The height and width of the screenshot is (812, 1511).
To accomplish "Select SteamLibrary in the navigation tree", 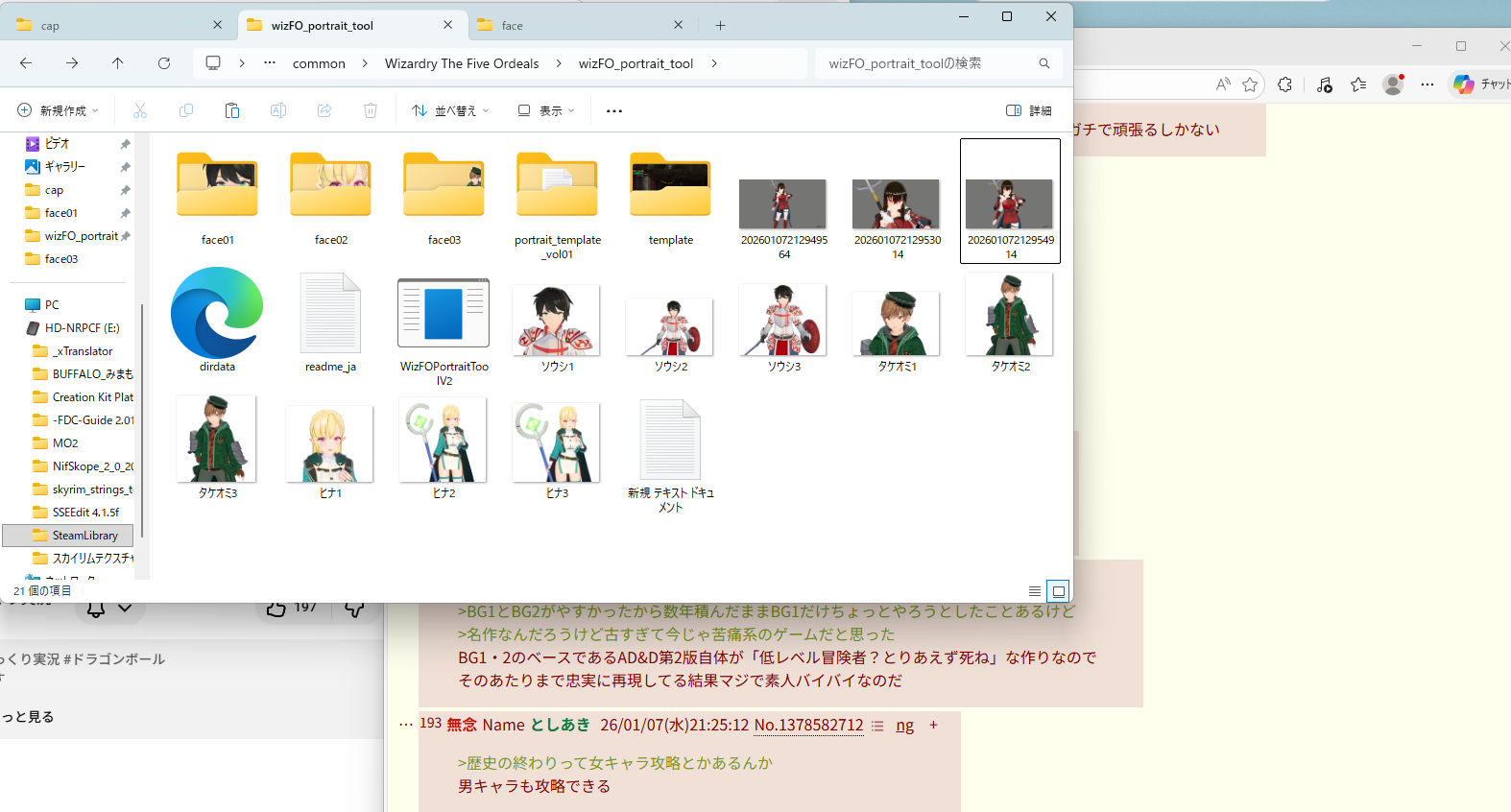I will pyautogui.click(x=84, y=536).
